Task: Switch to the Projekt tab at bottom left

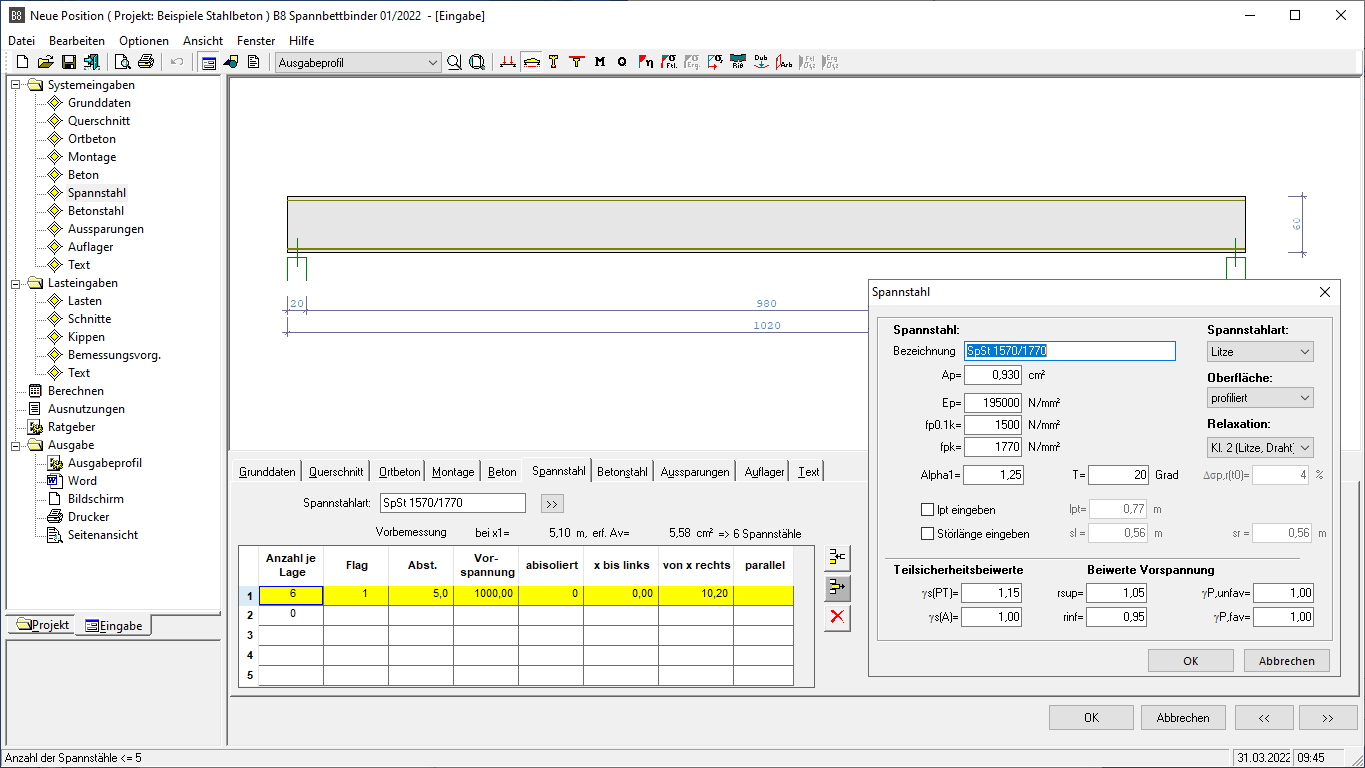Action: click(x=43, y=625)
